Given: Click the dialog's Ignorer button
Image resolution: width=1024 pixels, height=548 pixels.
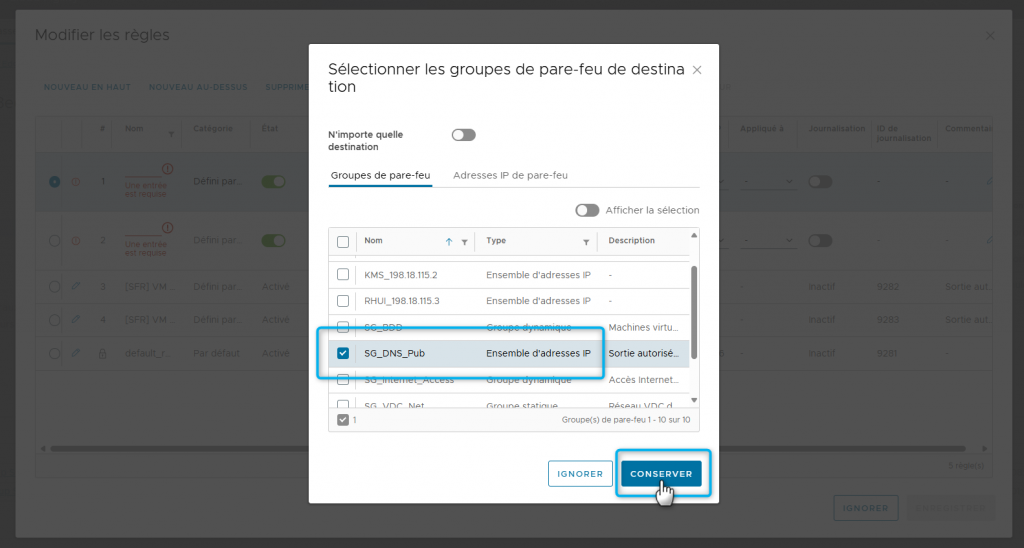Looking at the screenshot, I should pyautogui.click(x=580, y=473).
